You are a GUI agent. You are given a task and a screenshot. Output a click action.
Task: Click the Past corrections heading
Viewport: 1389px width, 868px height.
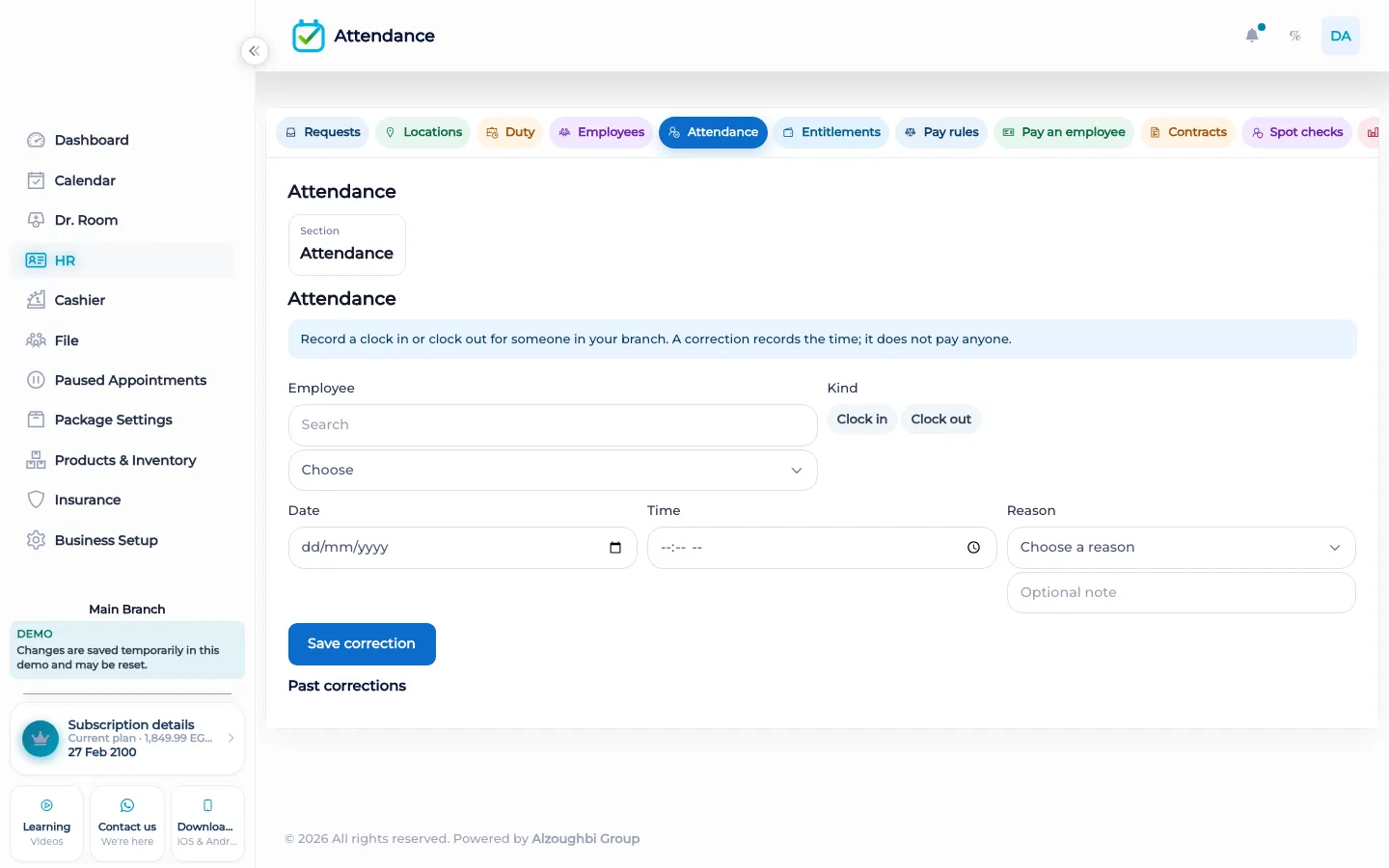347,686
